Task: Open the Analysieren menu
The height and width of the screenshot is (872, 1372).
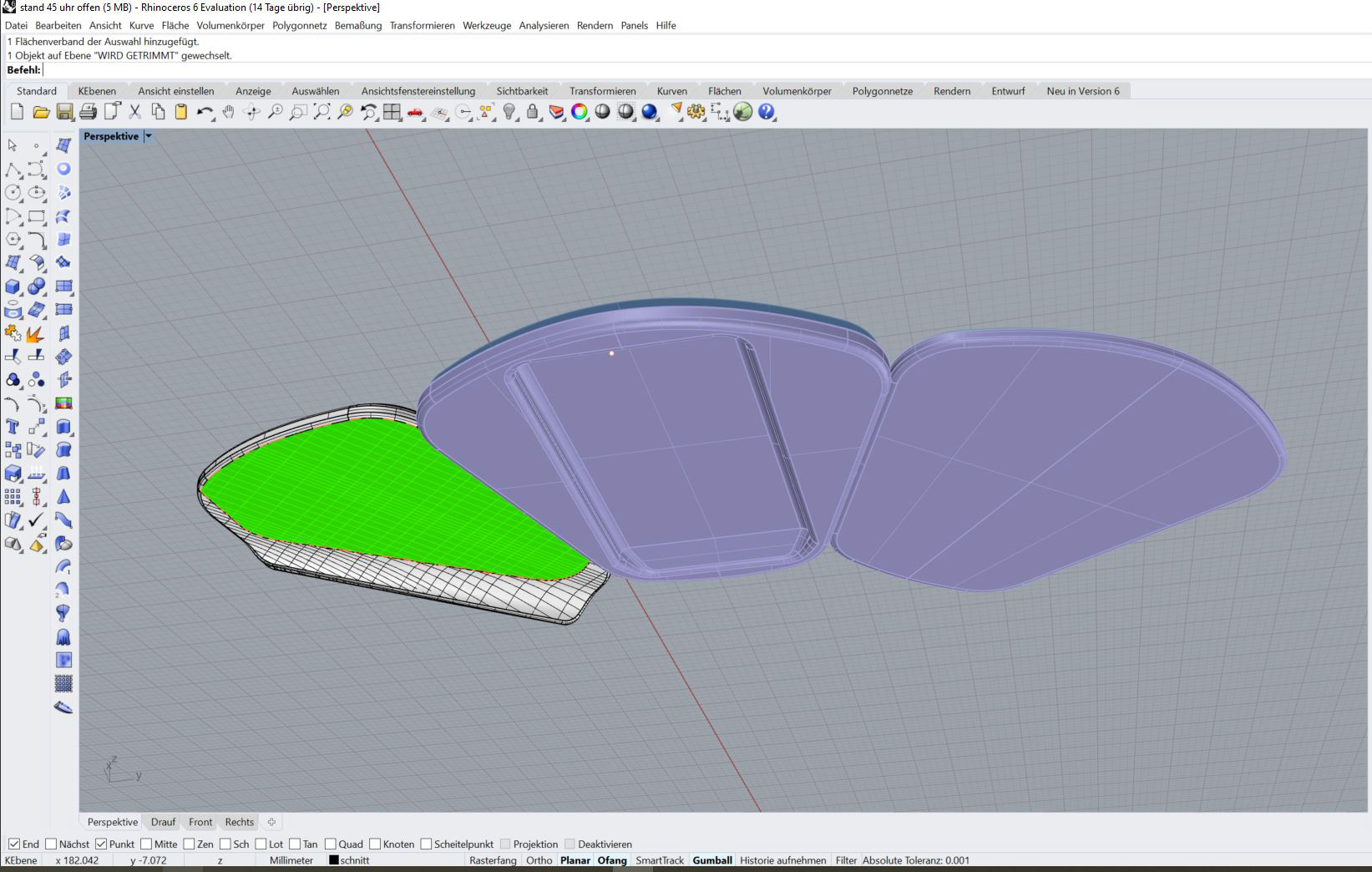Action: [x=544, y=25]
